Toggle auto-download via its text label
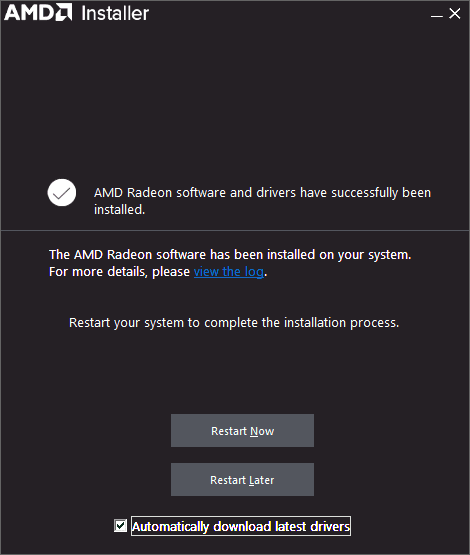 pyautogui.click(x=241, y=526)
